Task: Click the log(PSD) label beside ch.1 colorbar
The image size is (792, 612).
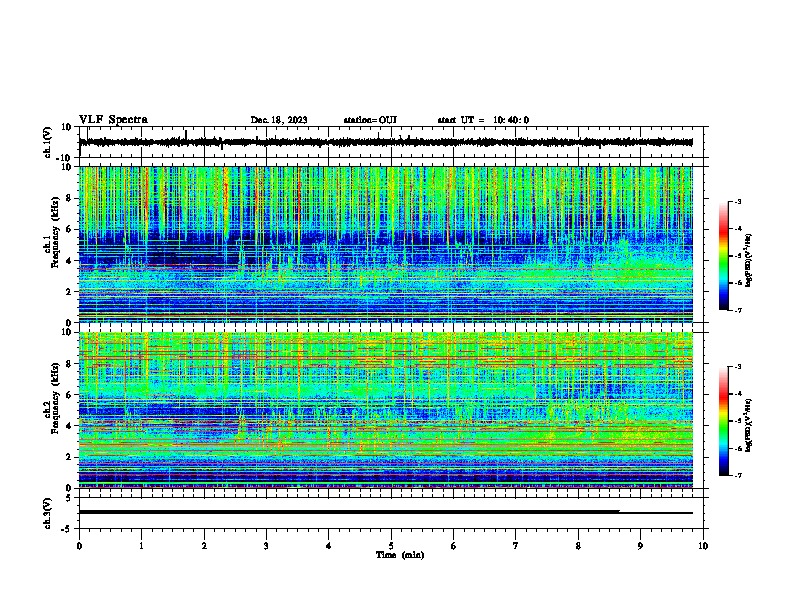Action: pos(748,260)
